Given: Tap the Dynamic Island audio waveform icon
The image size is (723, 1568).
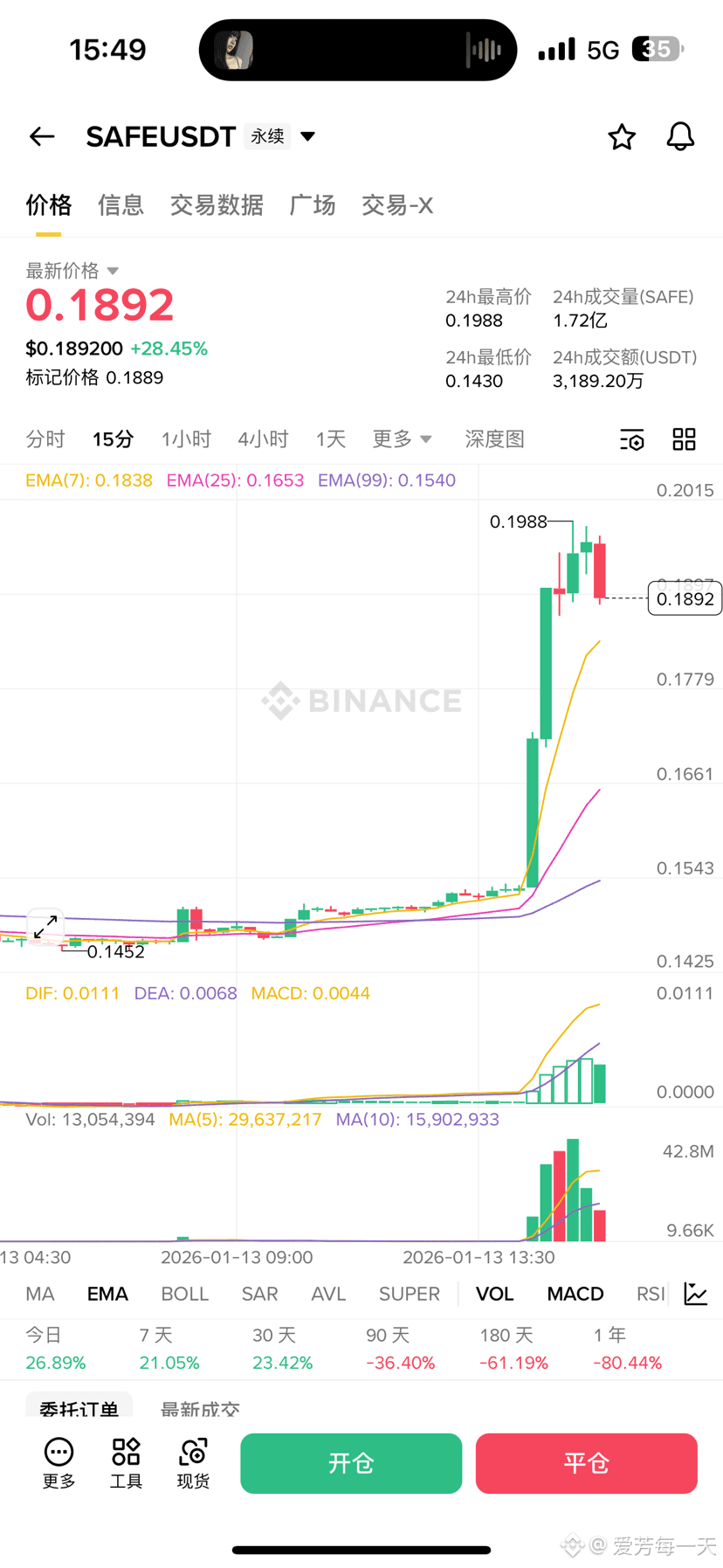Looking at the screenshot, I should [483, 50].
